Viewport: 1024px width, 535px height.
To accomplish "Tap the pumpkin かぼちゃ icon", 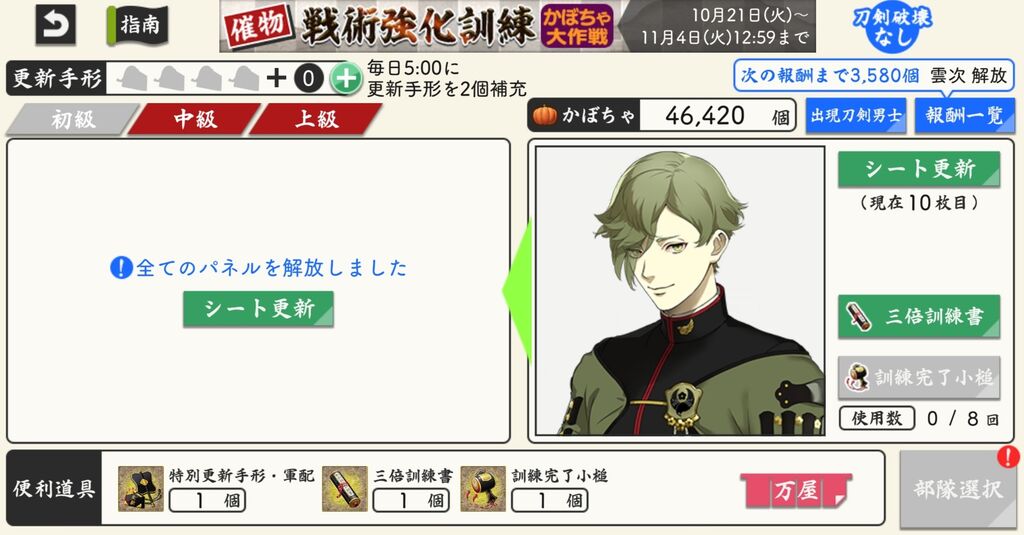I will (x=545, y=116).
